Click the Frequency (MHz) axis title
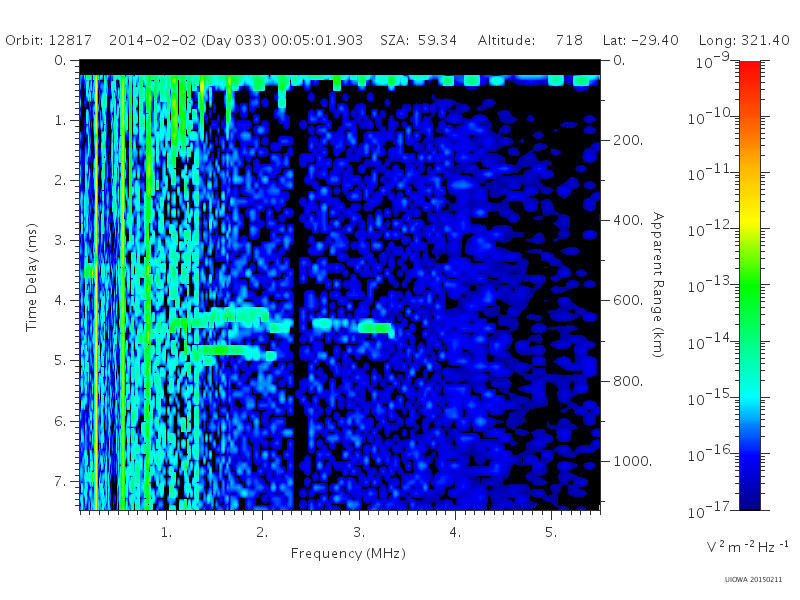The width and height of the screenshot is (800, 600). tap(348, 554)
